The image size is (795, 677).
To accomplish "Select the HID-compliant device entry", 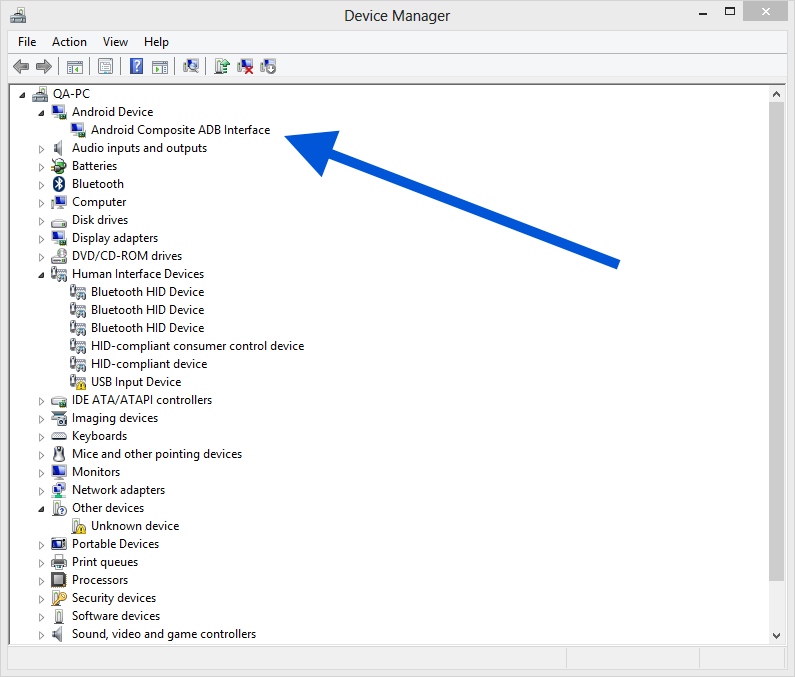I will pos(149,364).
